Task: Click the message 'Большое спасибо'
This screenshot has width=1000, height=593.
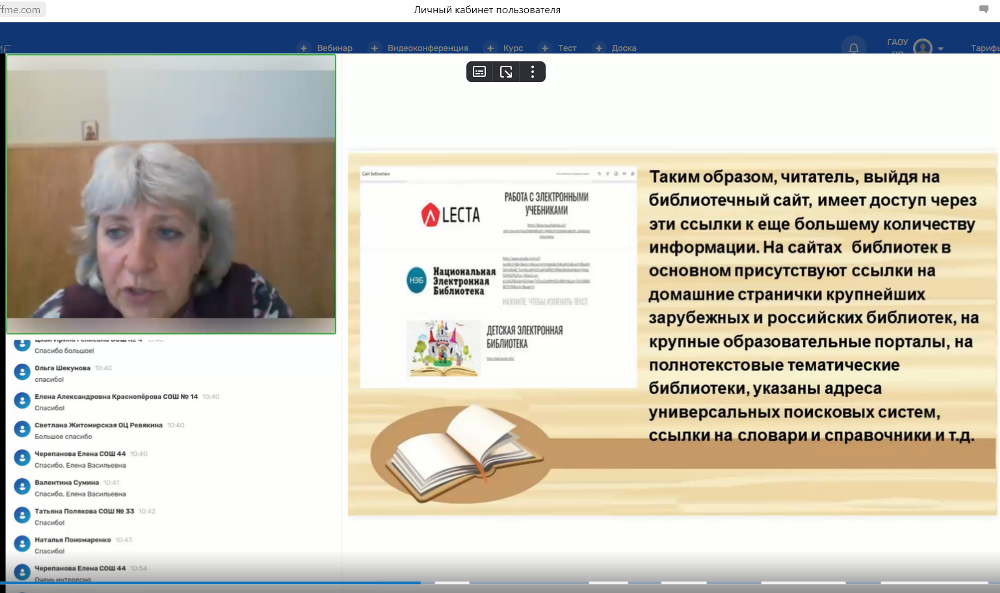Action: coord(63,437)
